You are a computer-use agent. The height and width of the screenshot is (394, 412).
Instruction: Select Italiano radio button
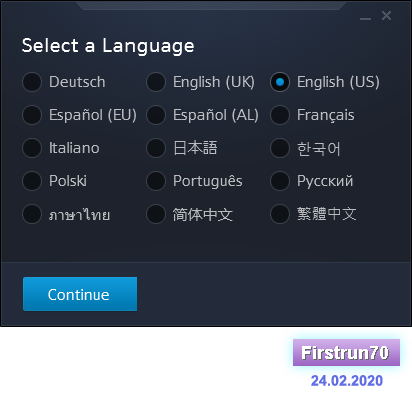point(32,148)
